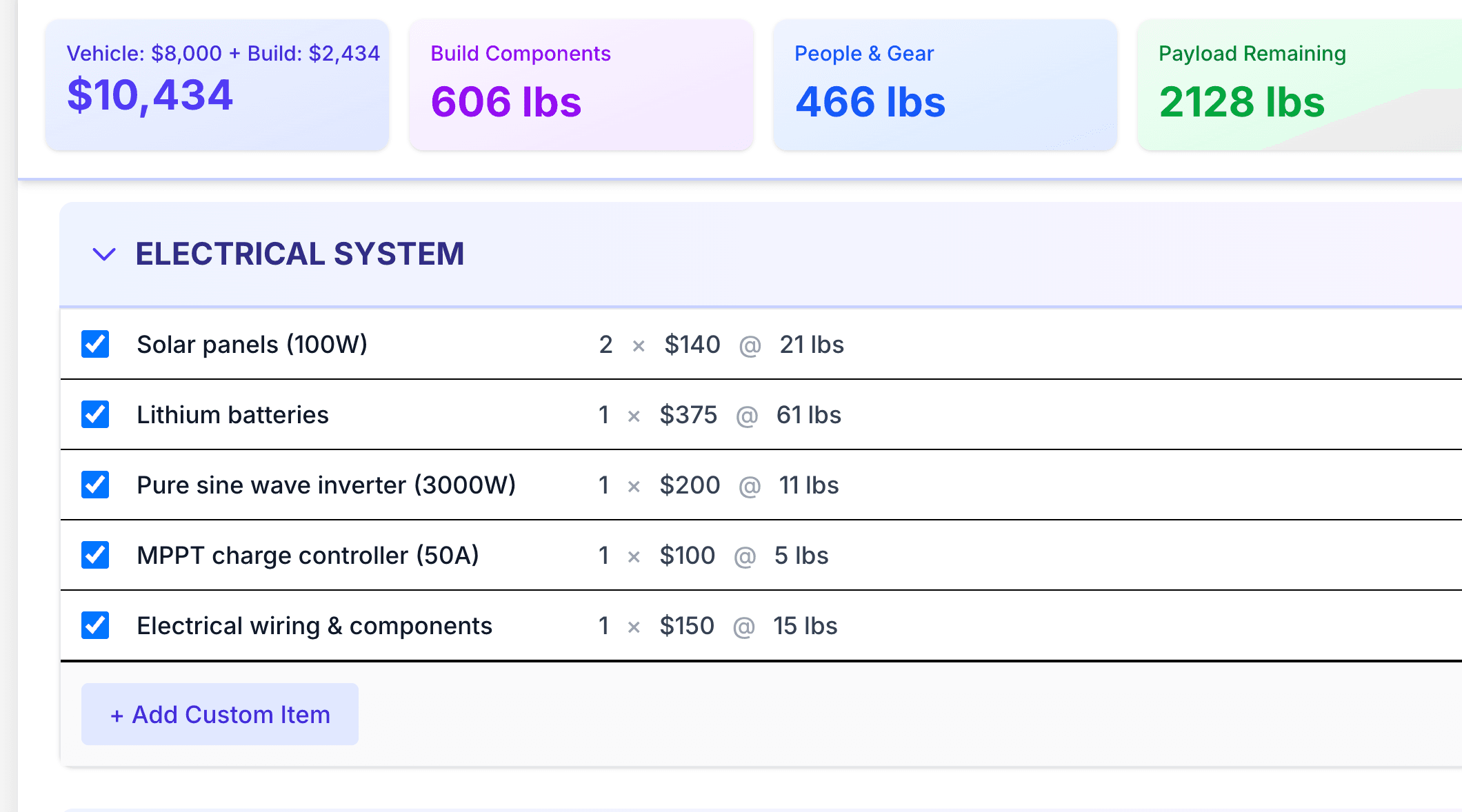This screenshot has height=812, width=1462.
Task: Click the × multiplier beside the inverter quantity
Action: coord(633,485)
